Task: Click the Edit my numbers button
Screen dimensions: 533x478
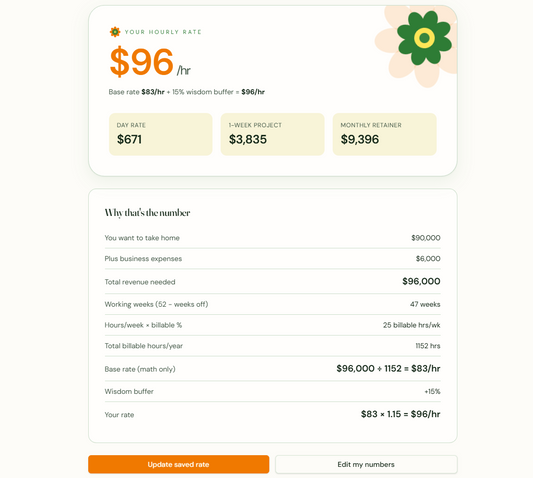Action: tap(366, 464)
